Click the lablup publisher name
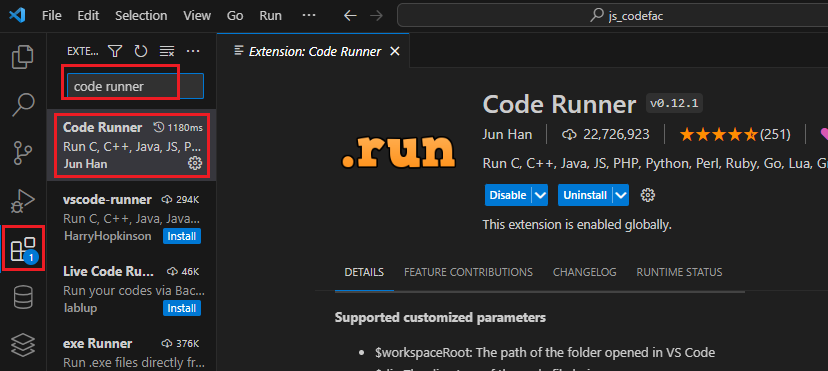Image resolution: width=828 pixels, height=371 pixels. [80, 308]
